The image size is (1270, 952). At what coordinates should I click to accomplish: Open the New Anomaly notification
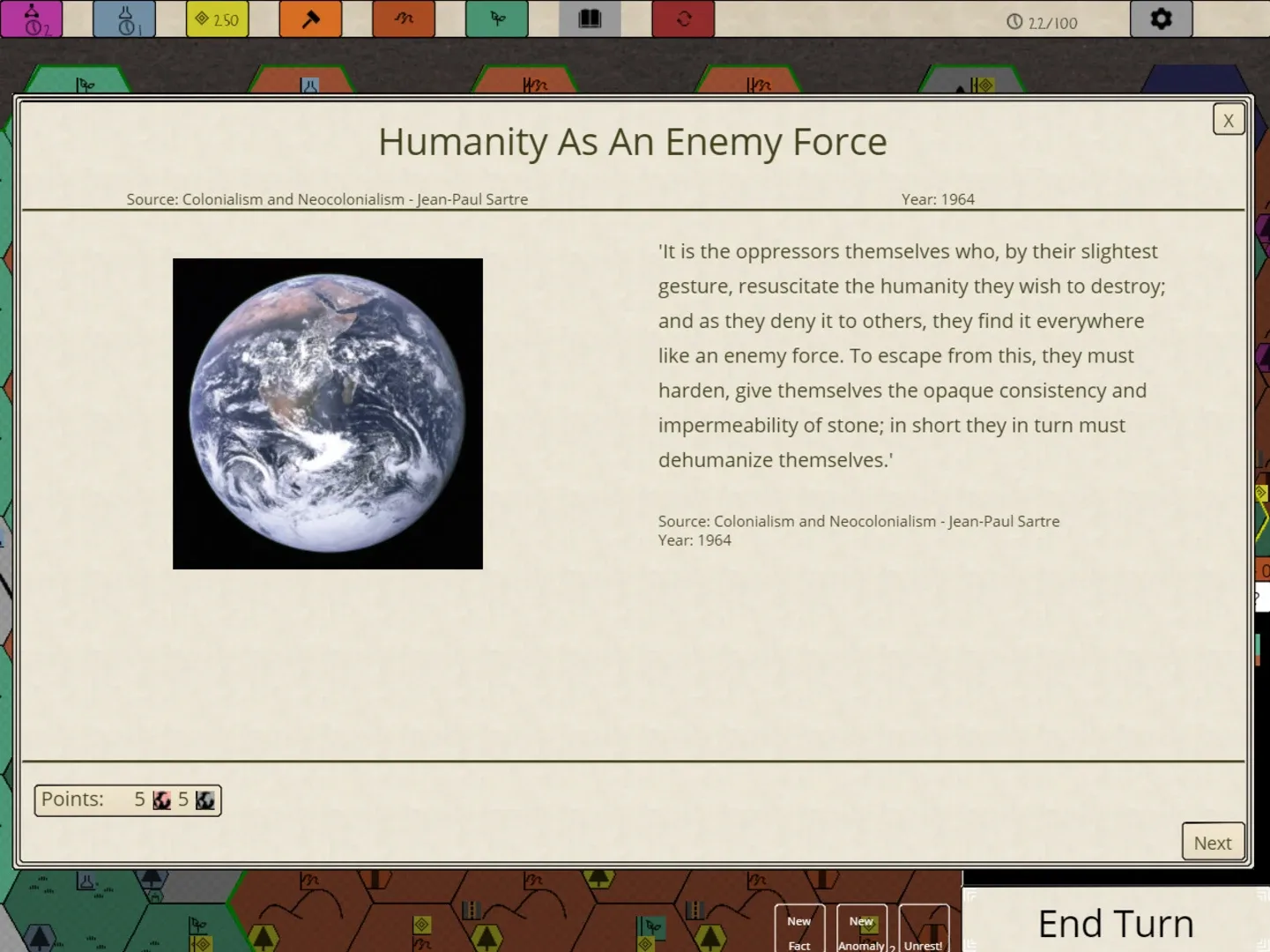click(861, 930)
